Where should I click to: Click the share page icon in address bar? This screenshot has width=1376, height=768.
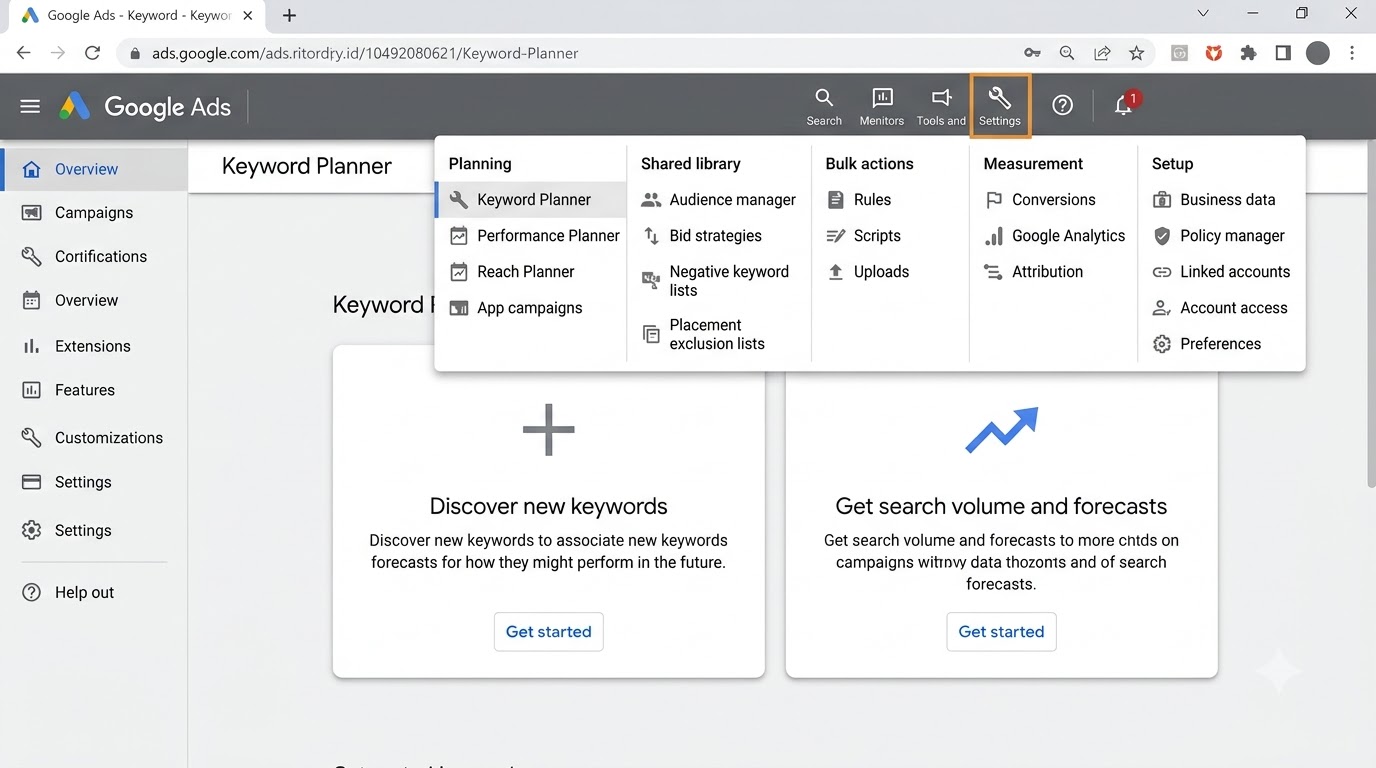[x=1102, y=53]
